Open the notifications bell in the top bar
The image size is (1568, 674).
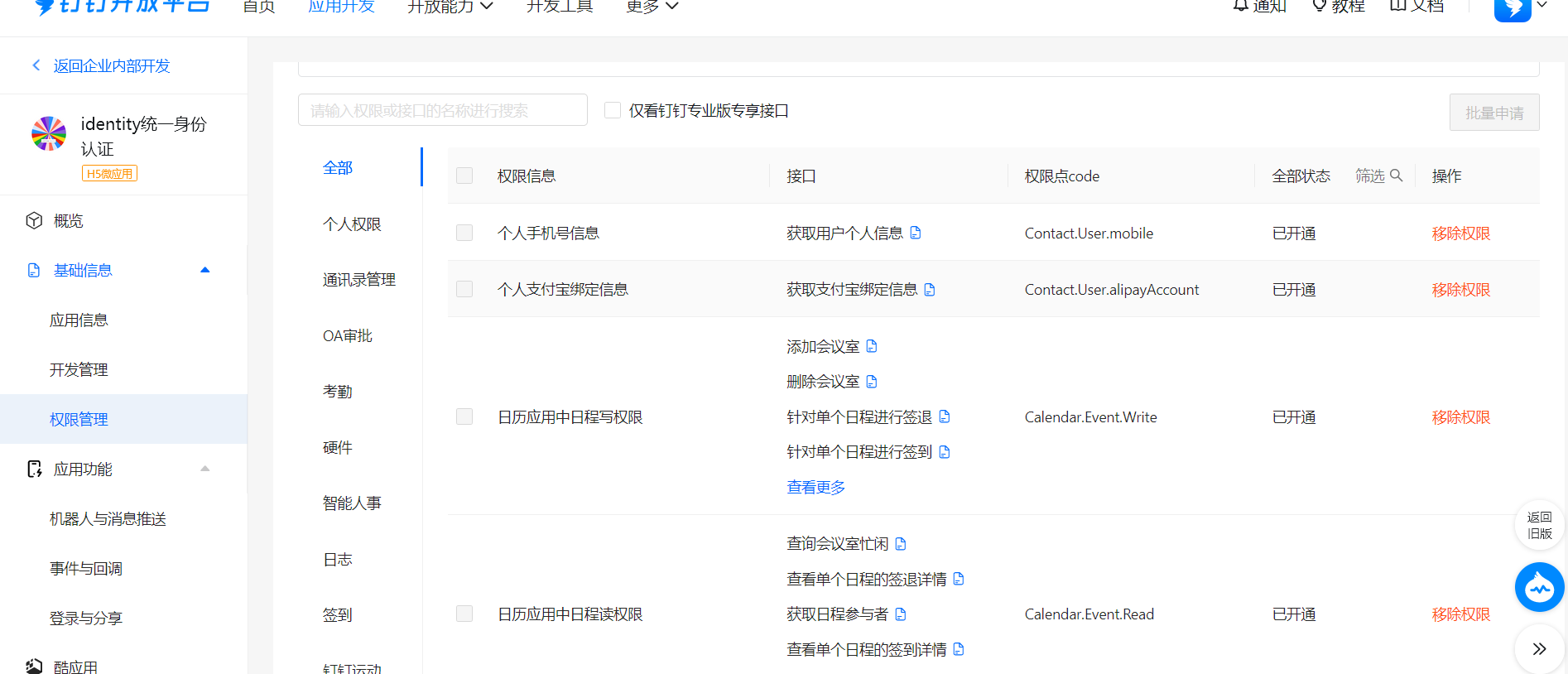1240,5
